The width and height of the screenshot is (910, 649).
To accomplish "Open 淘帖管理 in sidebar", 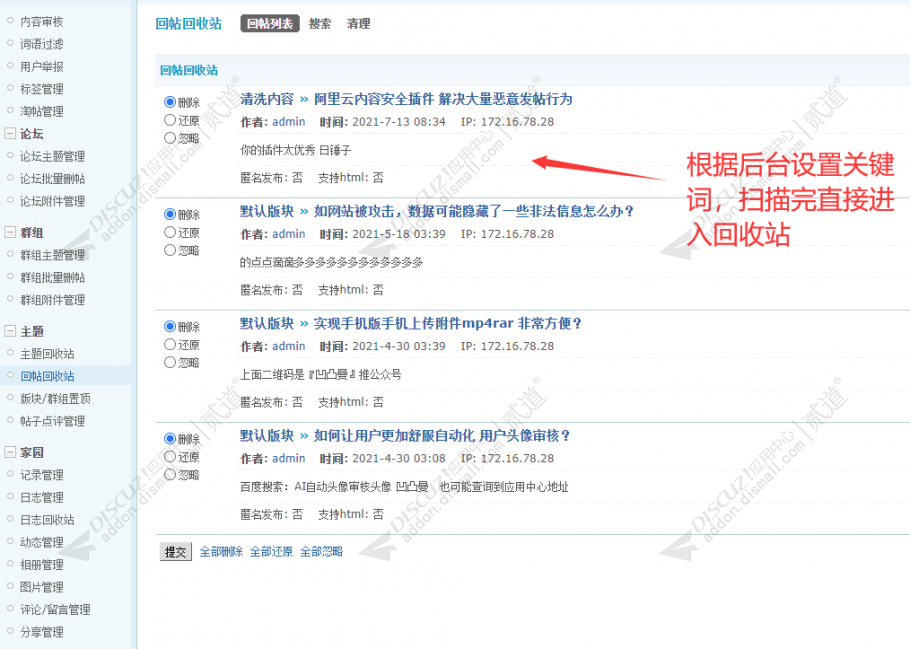I will click(42, 111).
